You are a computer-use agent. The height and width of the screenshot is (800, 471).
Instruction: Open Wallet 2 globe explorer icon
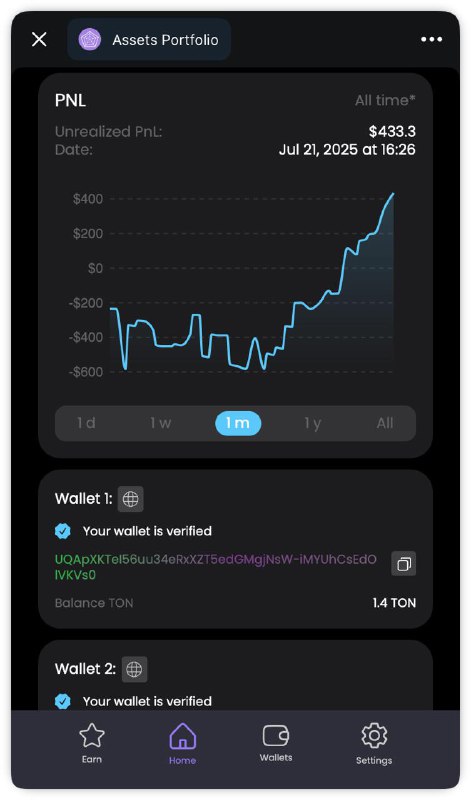point(134,669)
